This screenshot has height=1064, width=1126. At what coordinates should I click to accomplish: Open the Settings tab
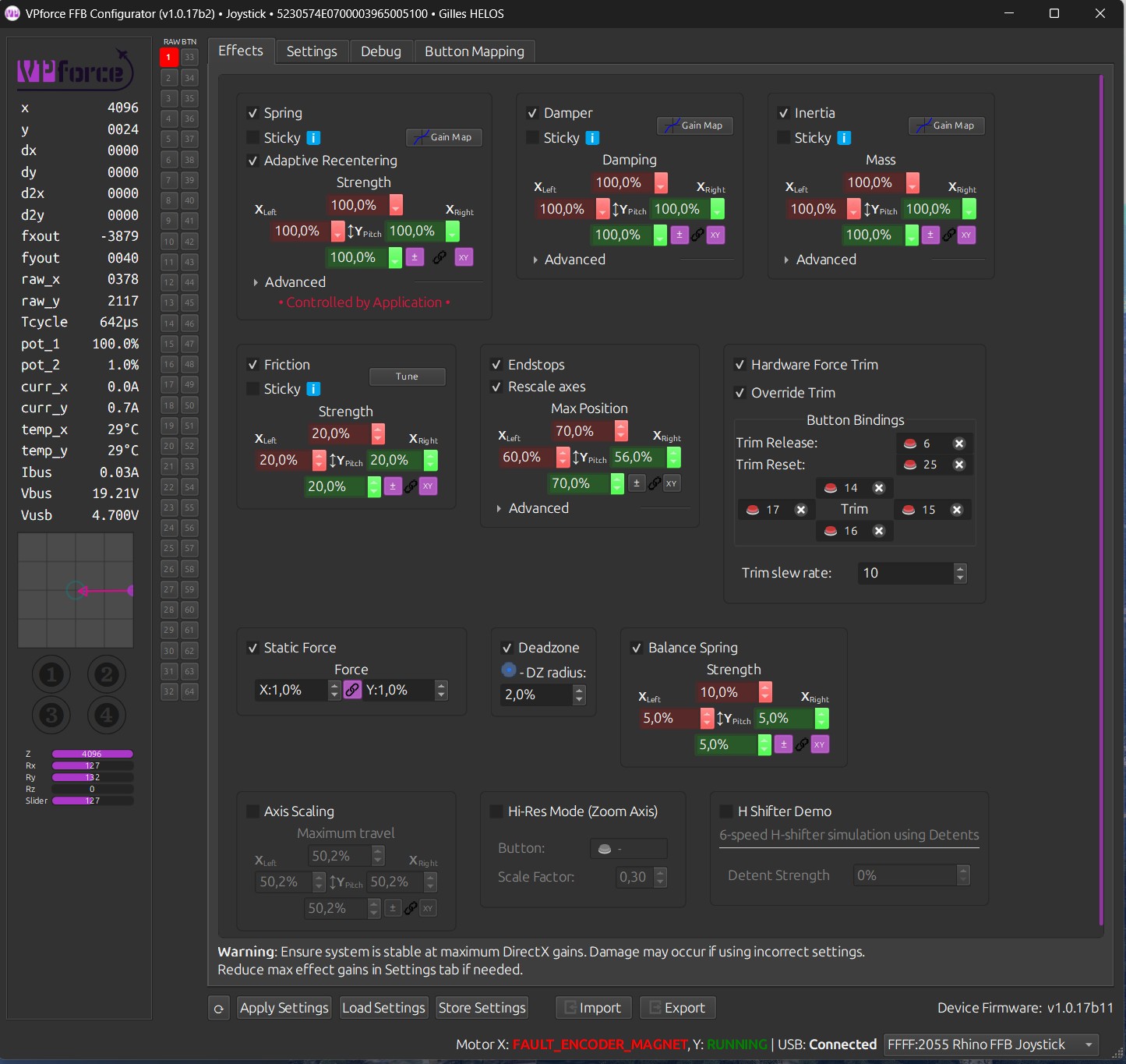tap(312, 51)
